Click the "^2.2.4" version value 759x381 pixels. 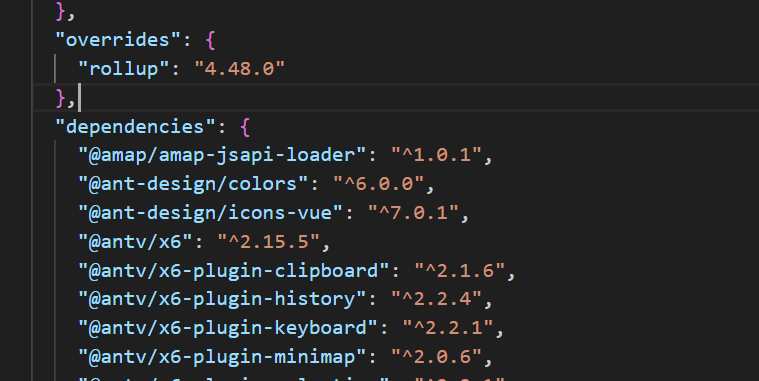click(x=437, y=299)
